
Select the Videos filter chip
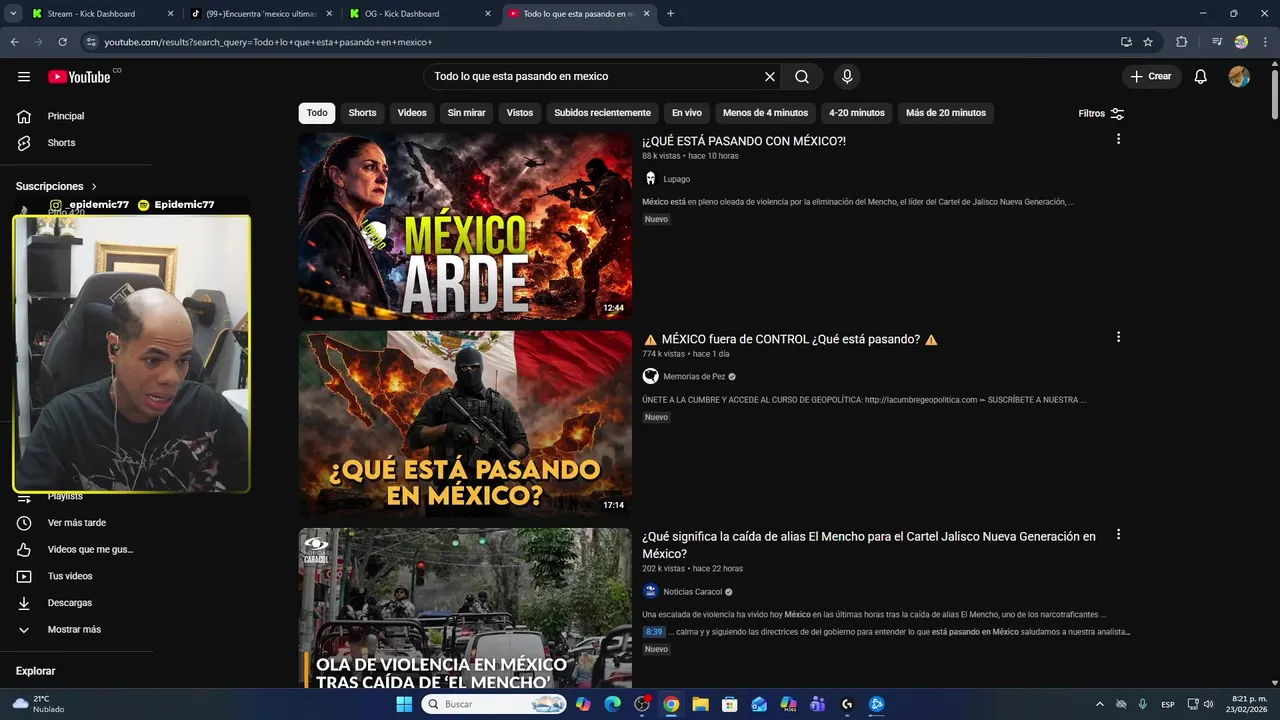coord(412,113)
